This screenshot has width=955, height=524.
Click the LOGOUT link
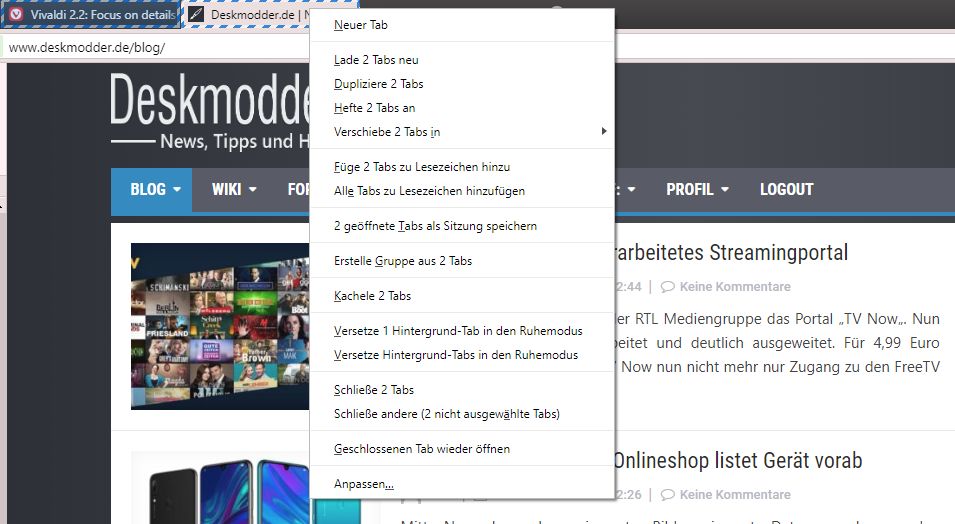(x=786, y=189)
